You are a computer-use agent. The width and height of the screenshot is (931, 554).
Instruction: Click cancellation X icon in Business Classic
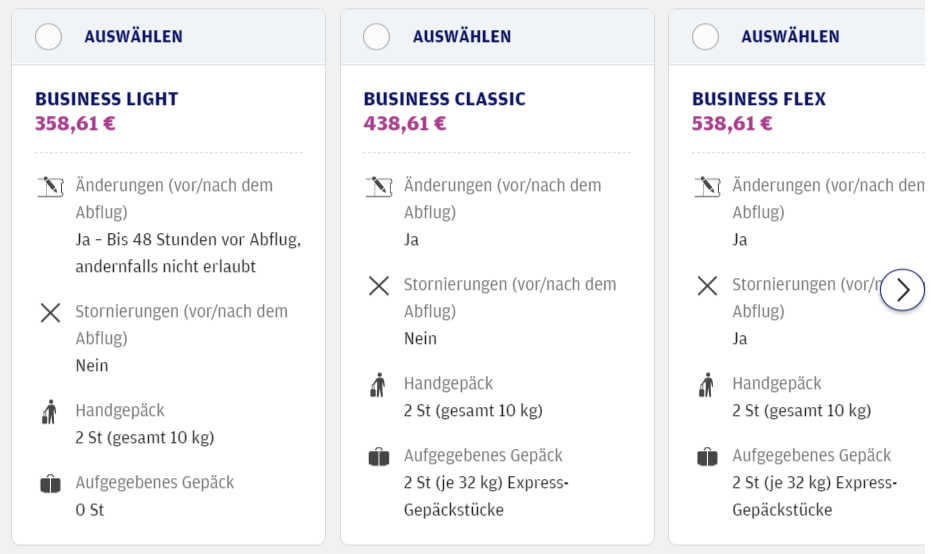click(378, 285)
